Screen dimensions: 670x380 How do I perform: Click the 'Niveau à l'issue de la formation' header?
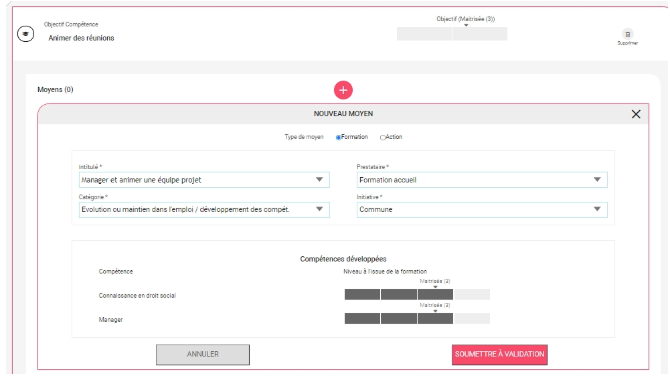pyautogui.click(x=385, y=271)
